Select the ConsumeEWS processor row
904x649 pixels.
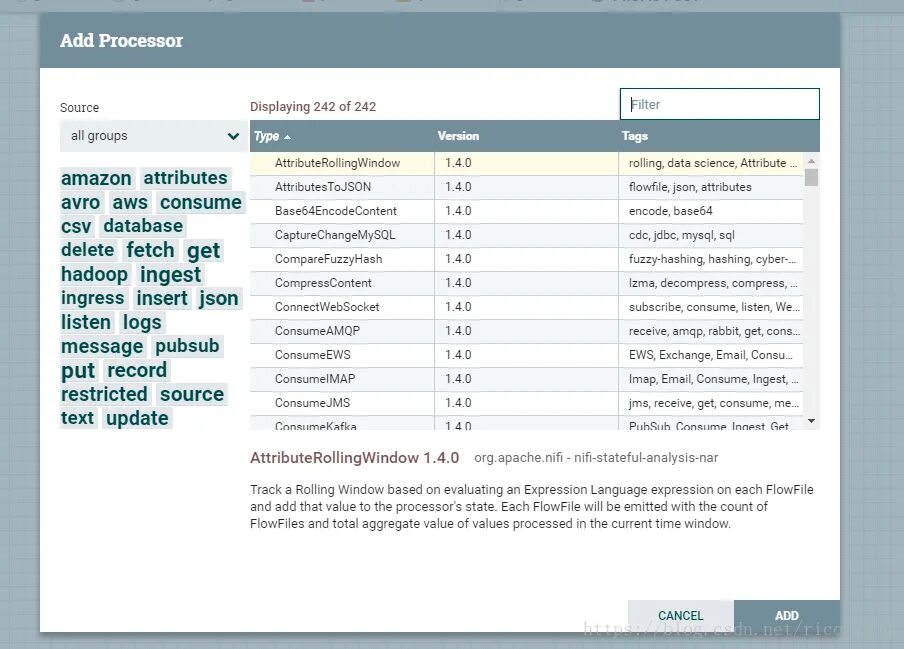tap(526, 355)
